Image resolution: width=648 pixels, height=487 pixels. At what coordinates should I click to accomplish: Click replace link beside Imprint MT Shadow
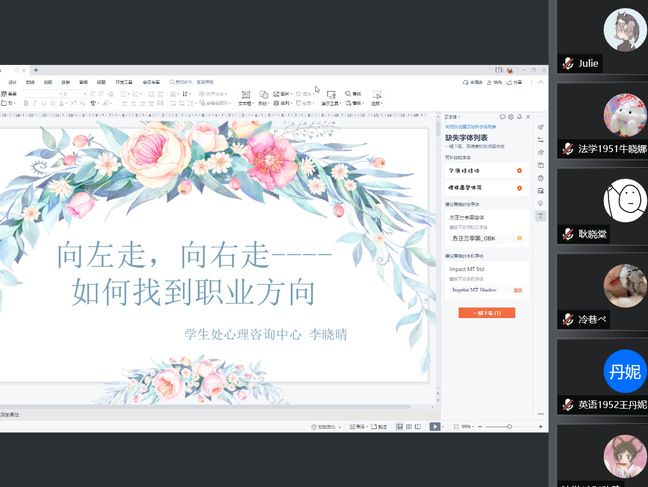click(518, 290)
